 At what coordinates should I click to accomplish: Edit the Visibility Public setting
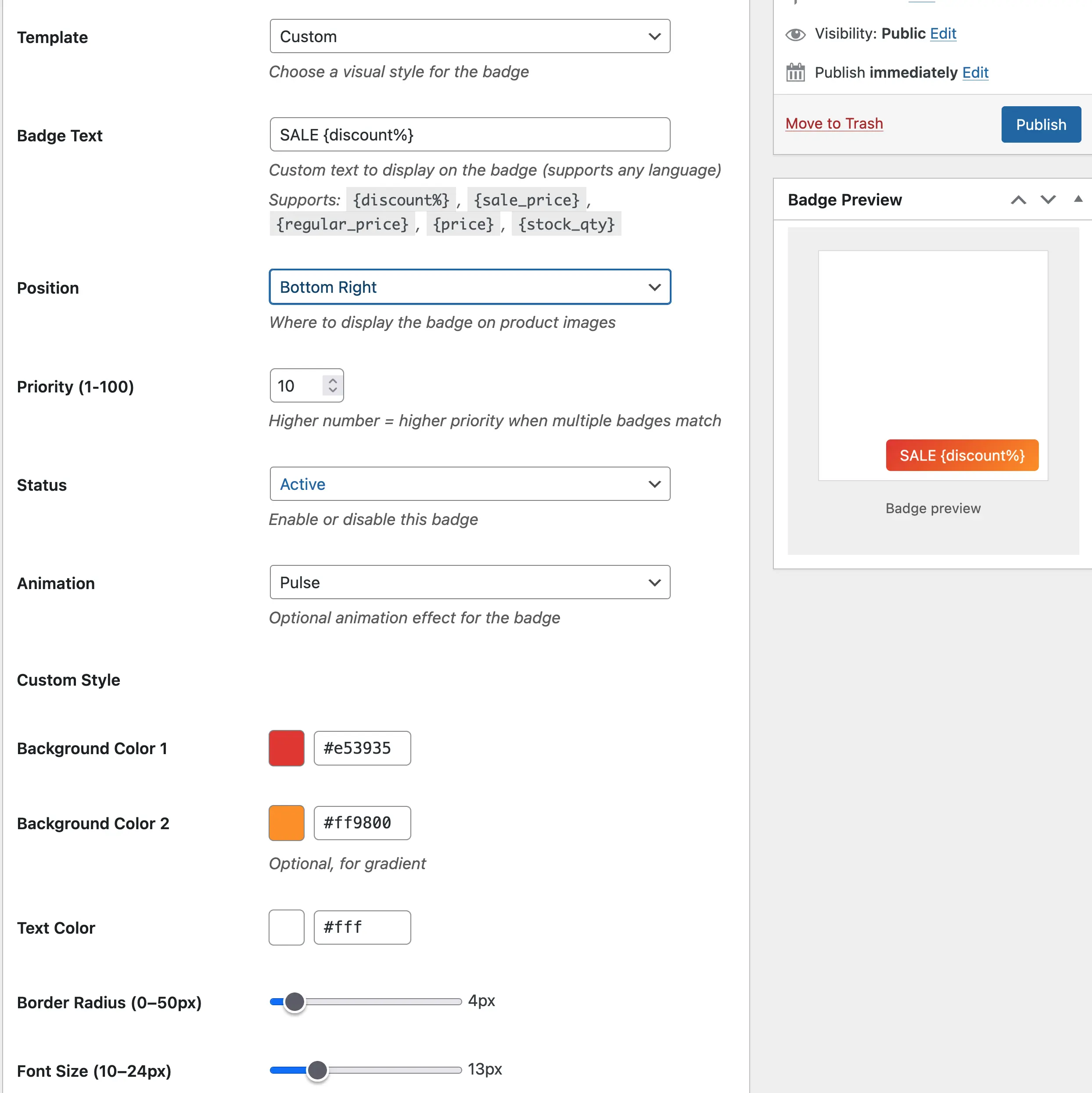[943, 33]
